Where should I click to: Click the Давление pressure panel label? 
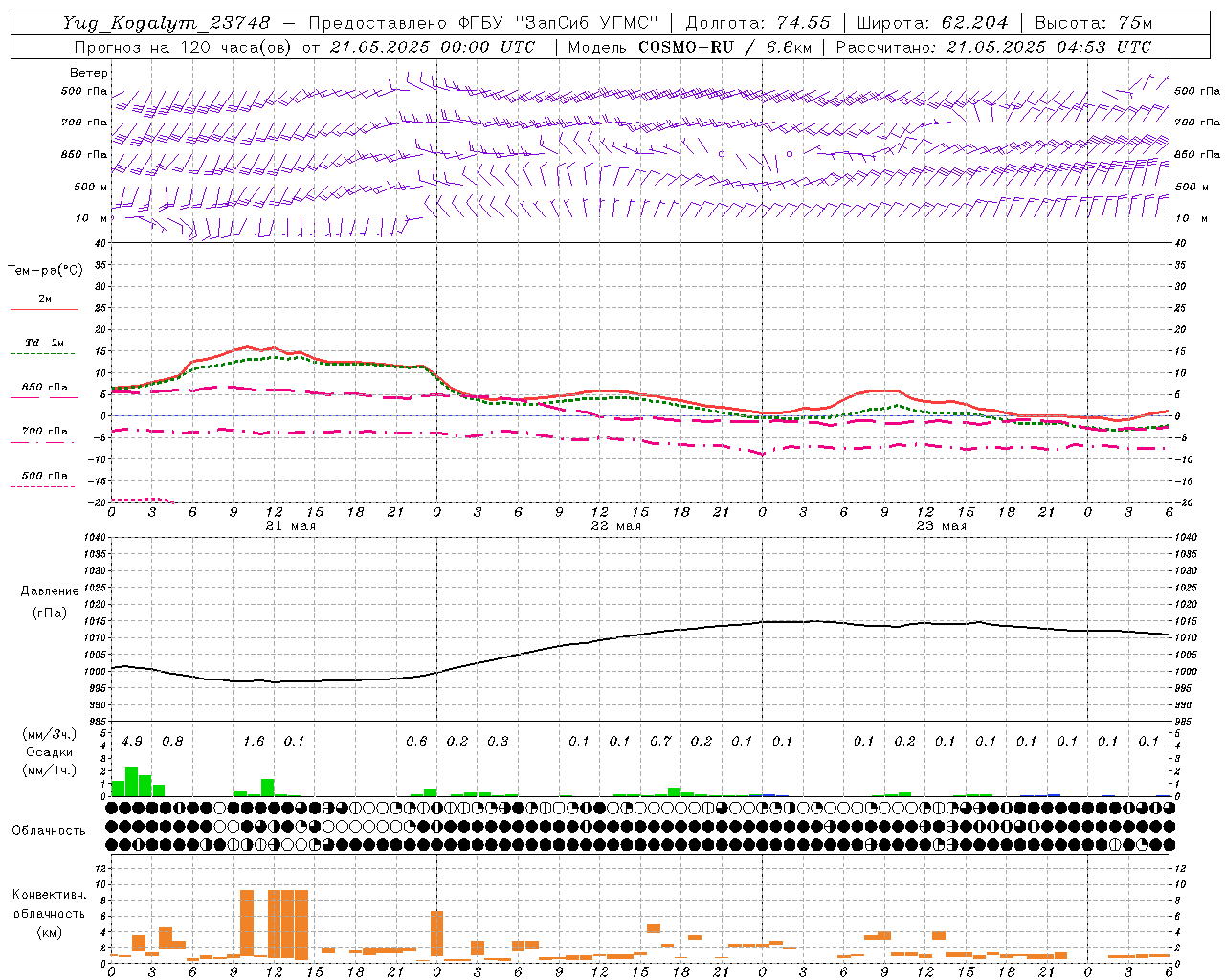[x=50, y=591]
